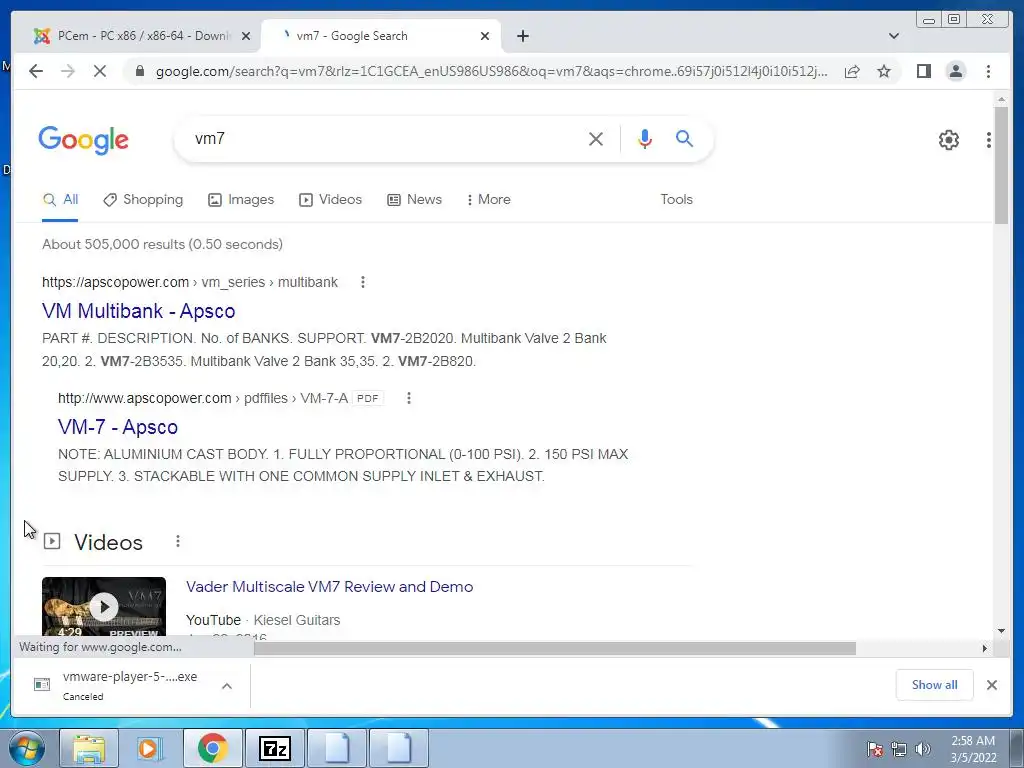Select the All results tab
1024x768 pixels.
click(60, 200)
